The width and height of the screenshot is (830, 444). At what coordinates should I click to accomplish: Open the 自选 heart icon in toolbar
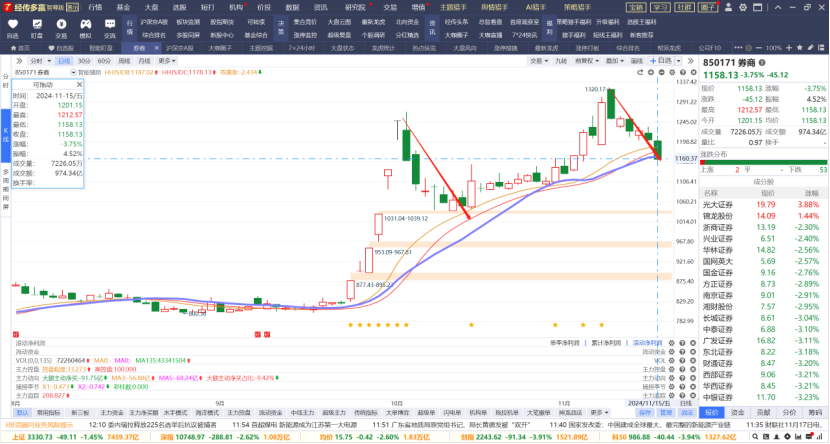(x=13, y=24)
